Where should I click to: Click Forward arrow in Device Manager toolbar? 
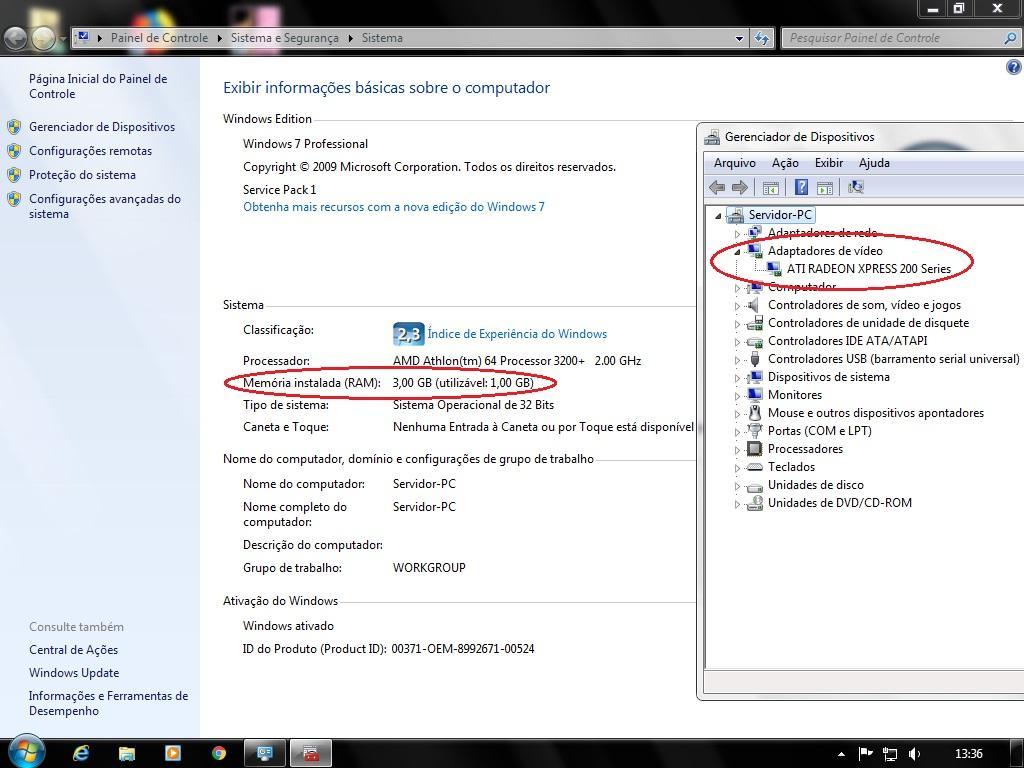pos(739,188)
